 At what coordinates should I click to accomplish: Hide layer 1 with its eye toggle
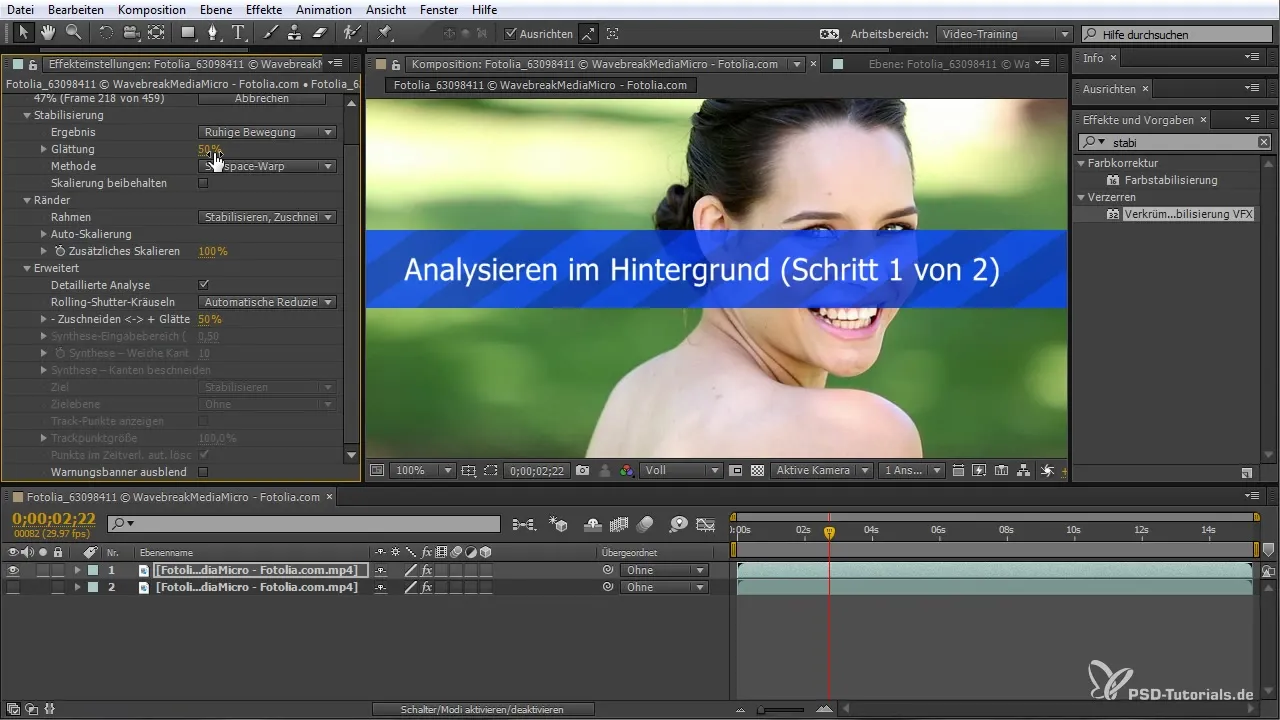coord(13,570)
